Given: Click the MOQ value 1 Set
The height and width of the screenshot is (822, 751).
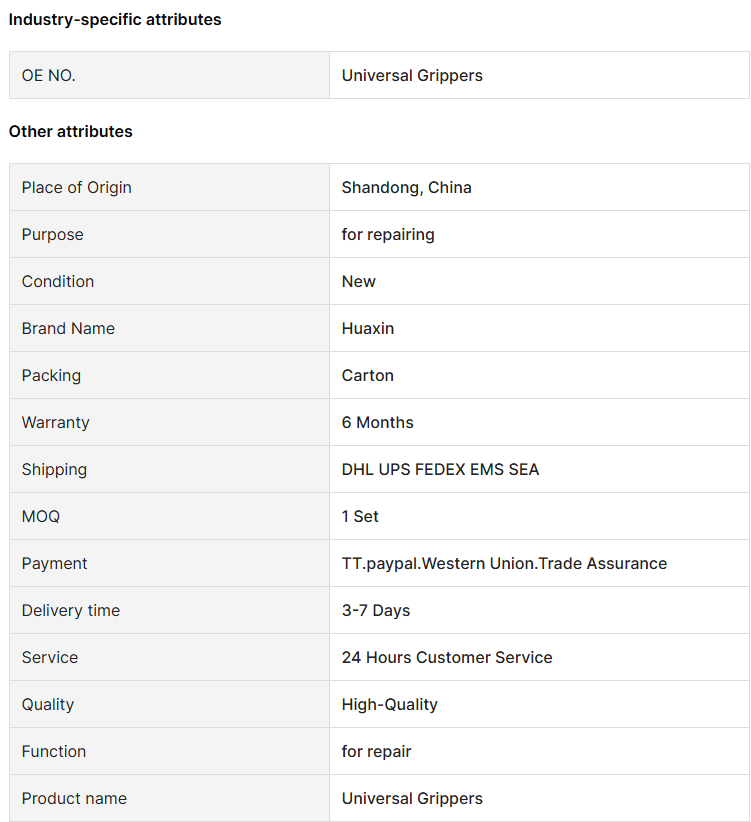Looking at the screenshot, I should pos(360,516).
